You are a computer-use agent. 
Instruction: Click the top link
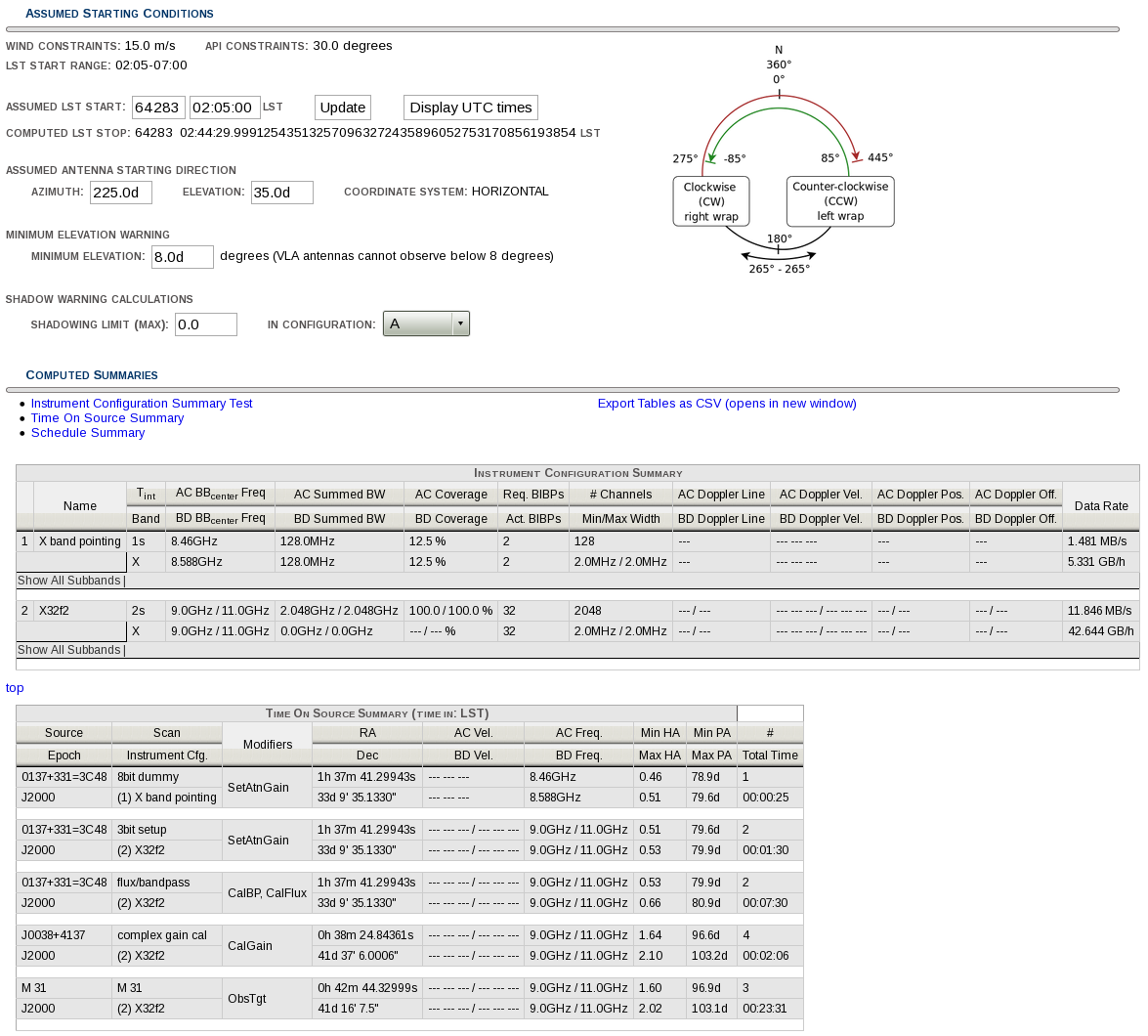pos(15,688)
